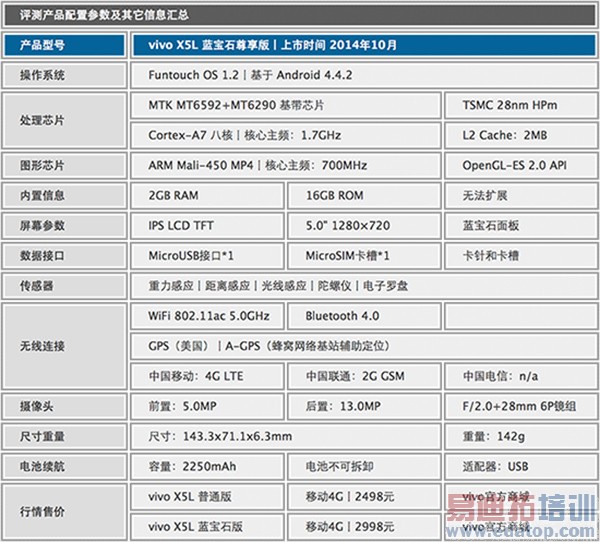Image resolution: width=600 pixels, height=542 pixels.
Task: Click the 中国移动: 4G LTE cell
Action: 207,376
